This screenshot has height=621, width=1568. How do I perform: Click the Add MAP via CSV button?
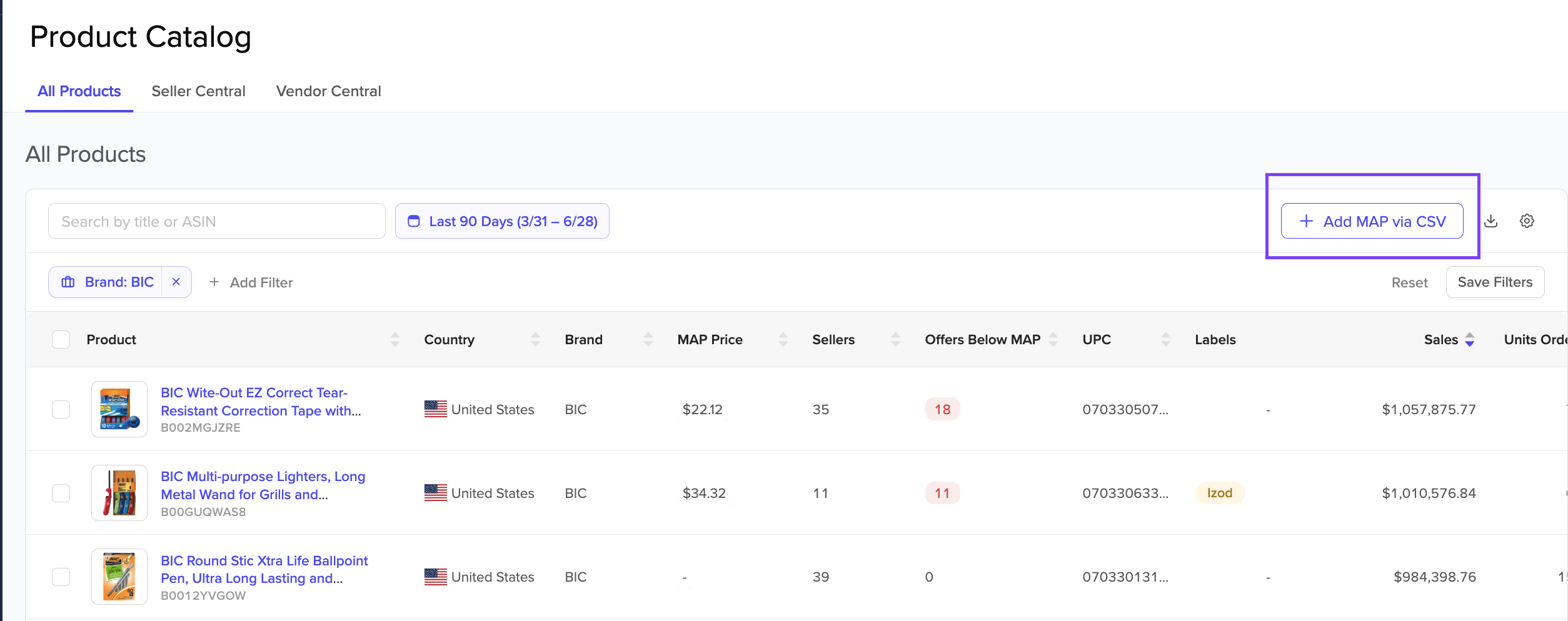(x=1372, y=221)
